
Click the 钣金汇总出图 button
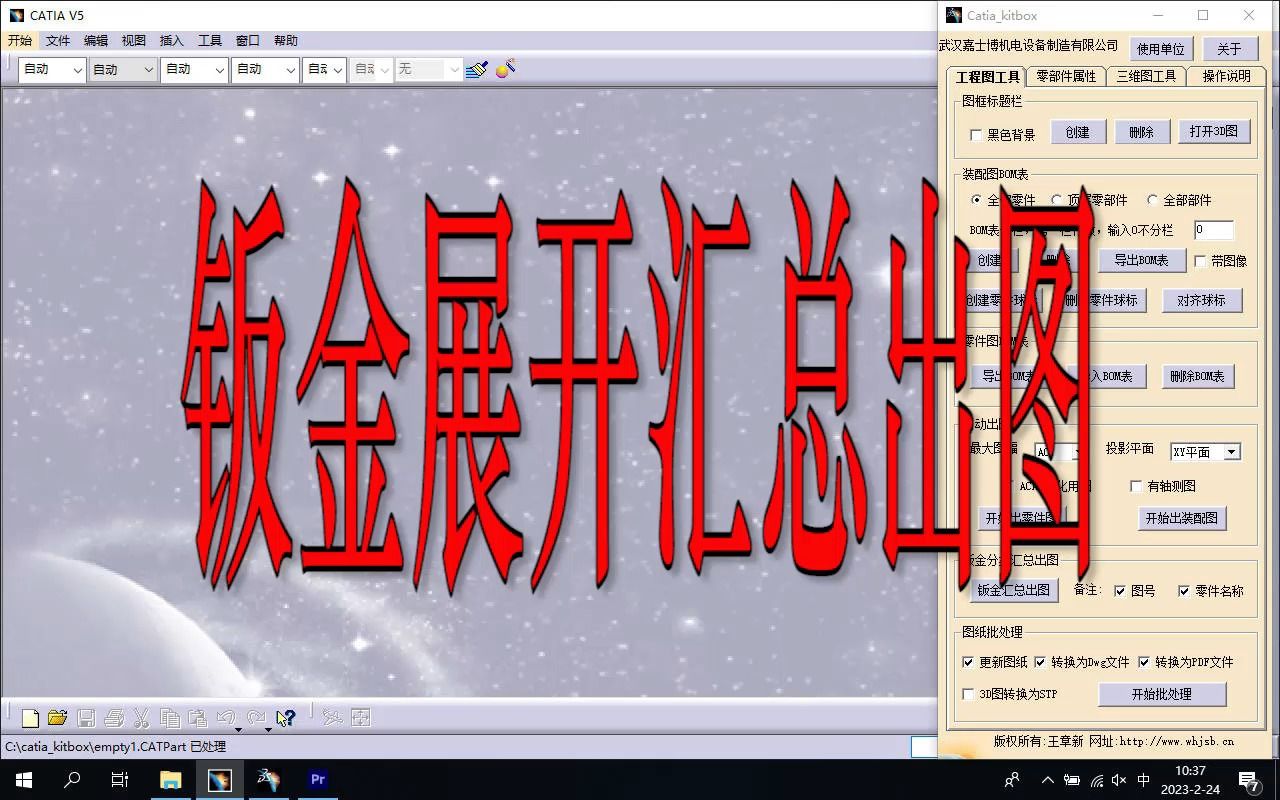click(x=1014, y=590)
